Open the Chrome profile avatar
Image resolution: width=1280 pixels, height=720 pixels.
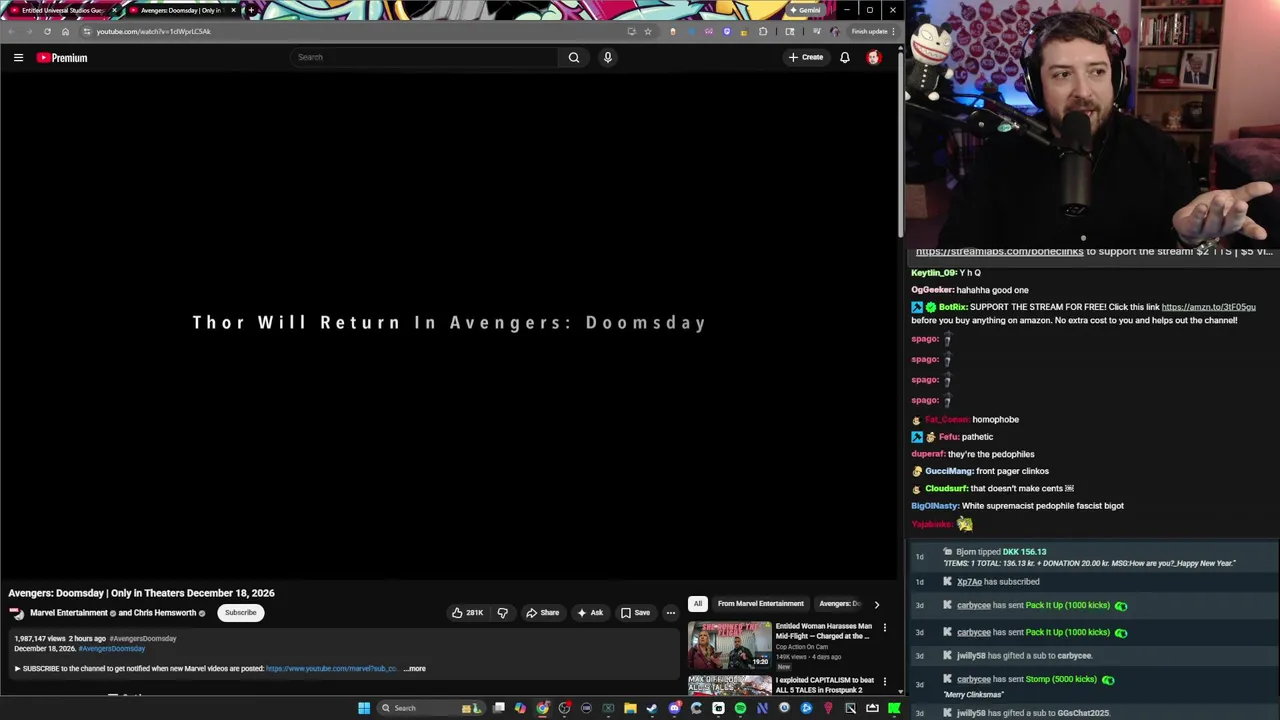point(835,31)
